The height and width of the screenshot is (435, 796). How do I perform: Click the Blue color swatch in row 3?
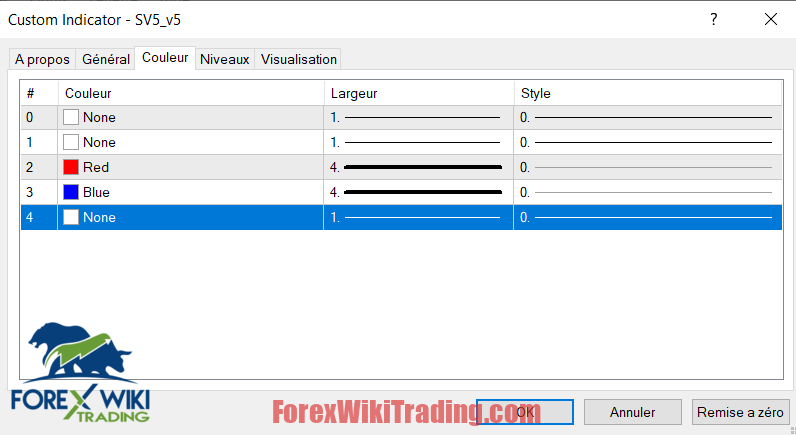click(71, 192)
